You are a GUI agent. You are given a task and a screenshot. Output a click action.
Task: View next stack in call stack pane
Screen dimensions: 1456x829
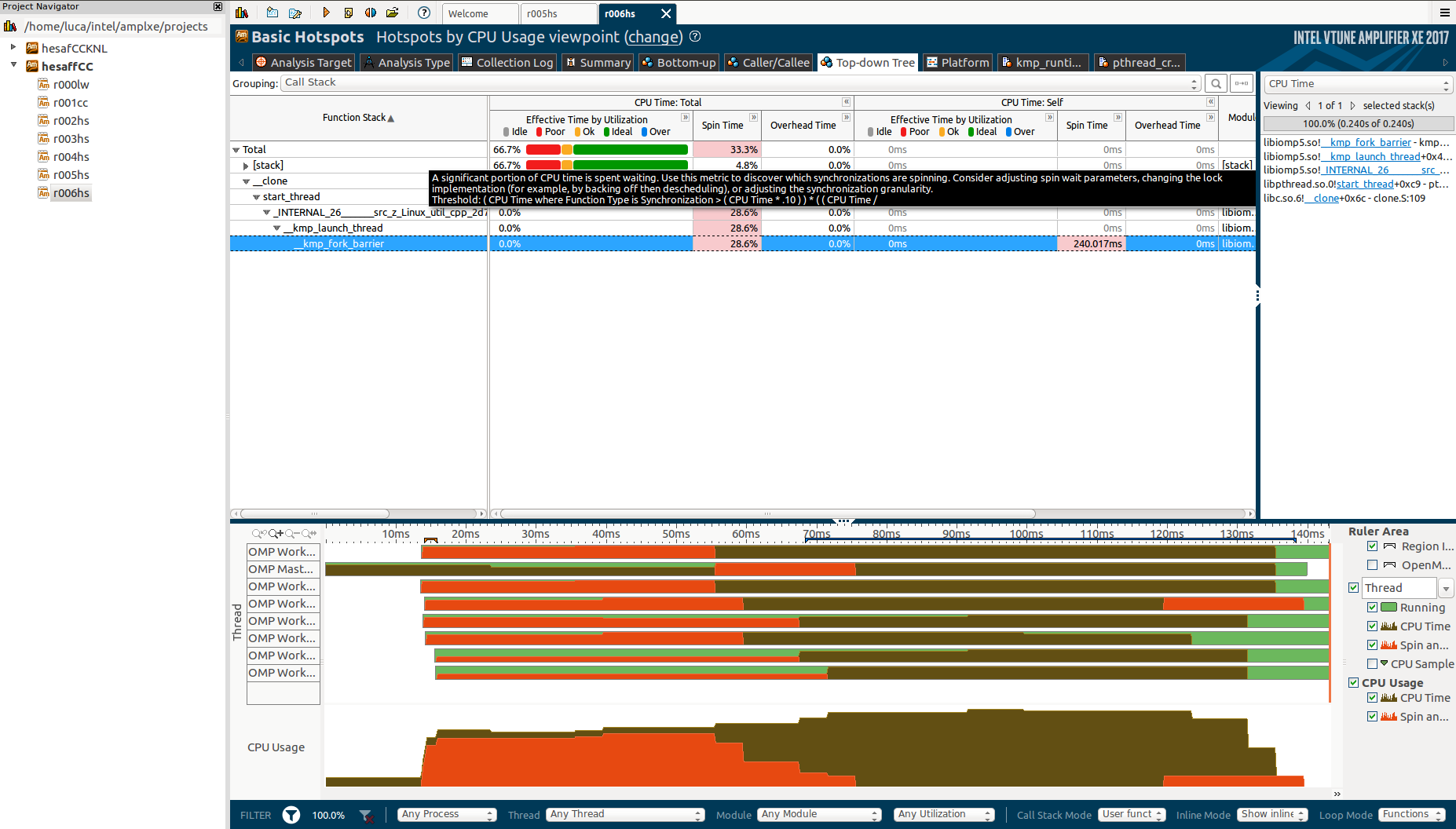pos(1352,105)
